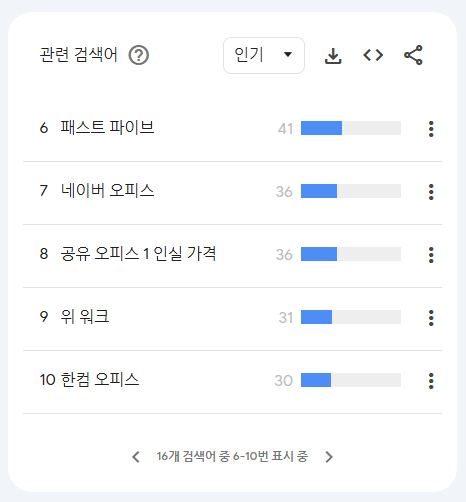466x502 pixels.
Task: Click the 네이버 오피스 query link
Action: click(107, 191)
